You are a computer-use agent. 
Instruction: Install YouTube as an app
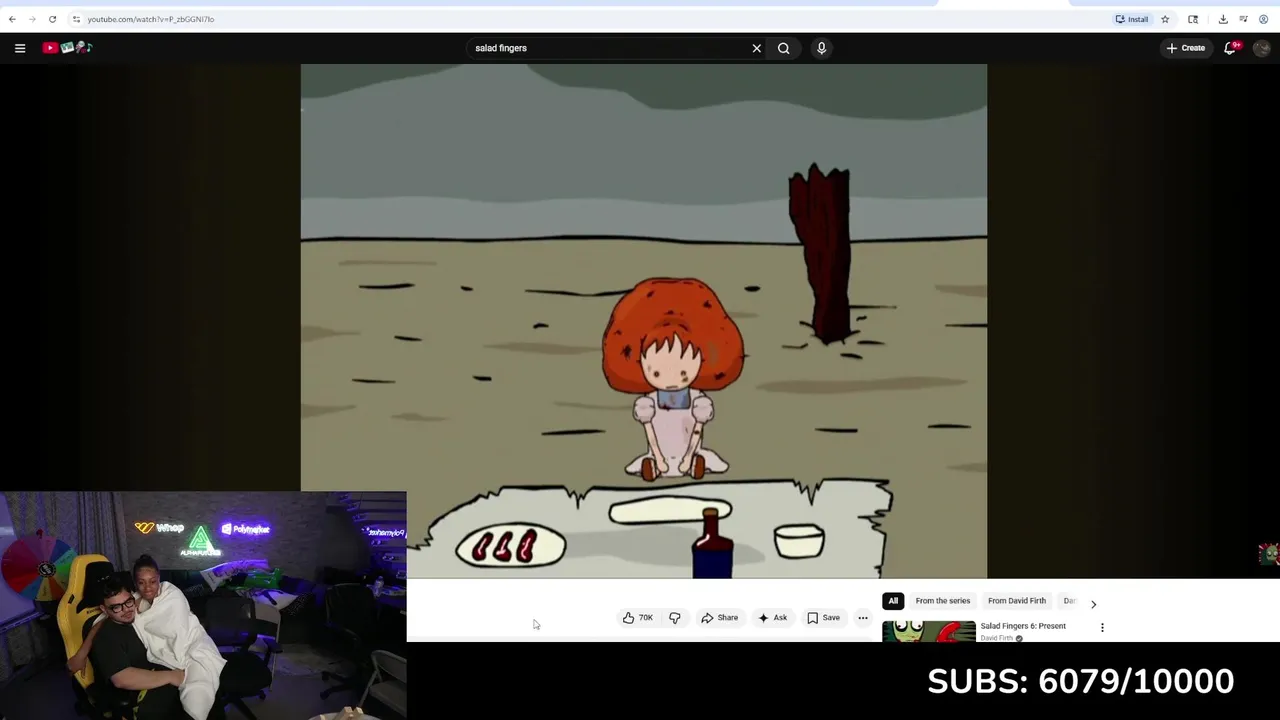(x=1132, y=19)
